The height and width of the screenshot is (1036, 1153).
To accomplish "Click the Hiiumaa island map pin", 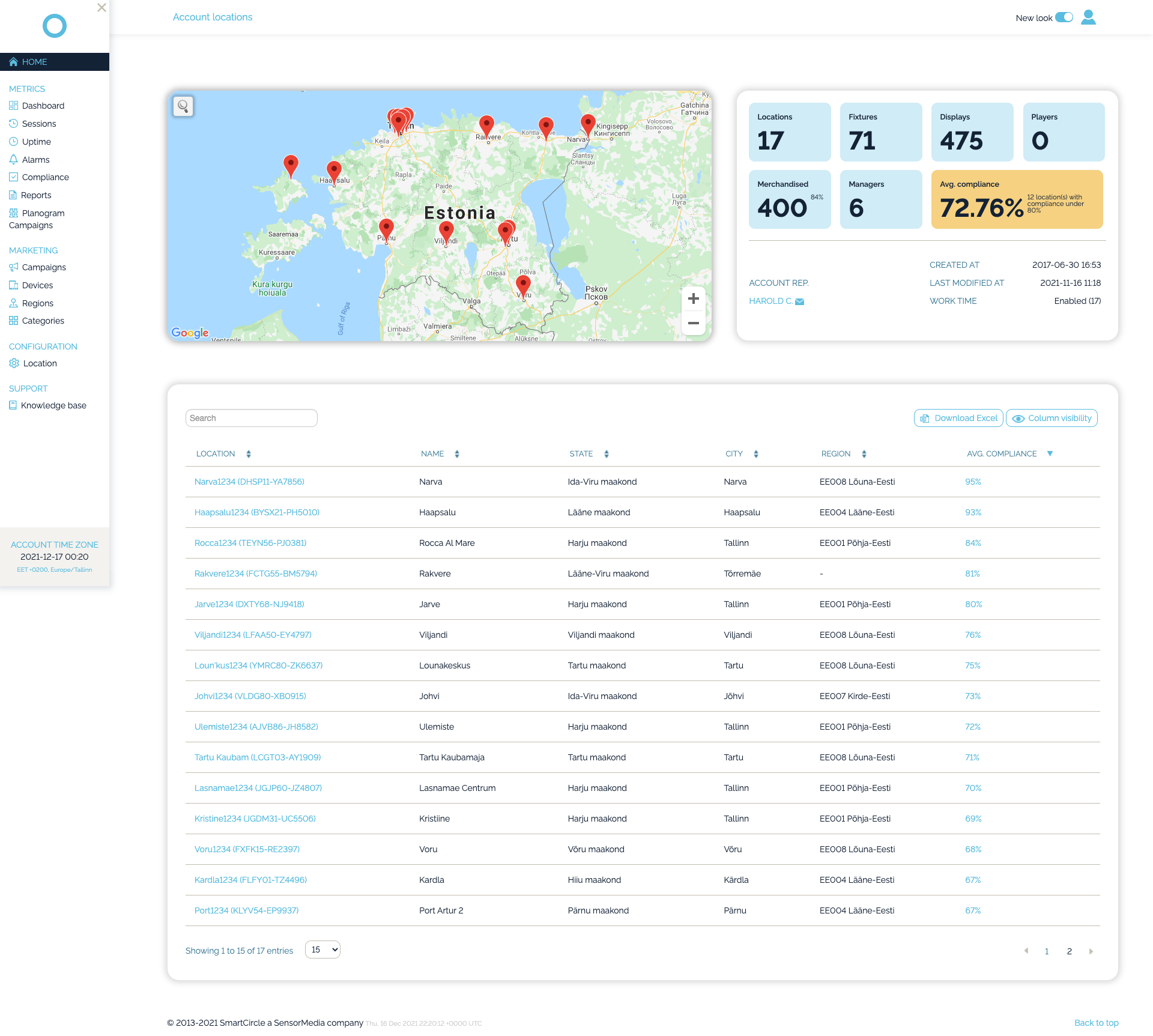I will coord(291,166).
